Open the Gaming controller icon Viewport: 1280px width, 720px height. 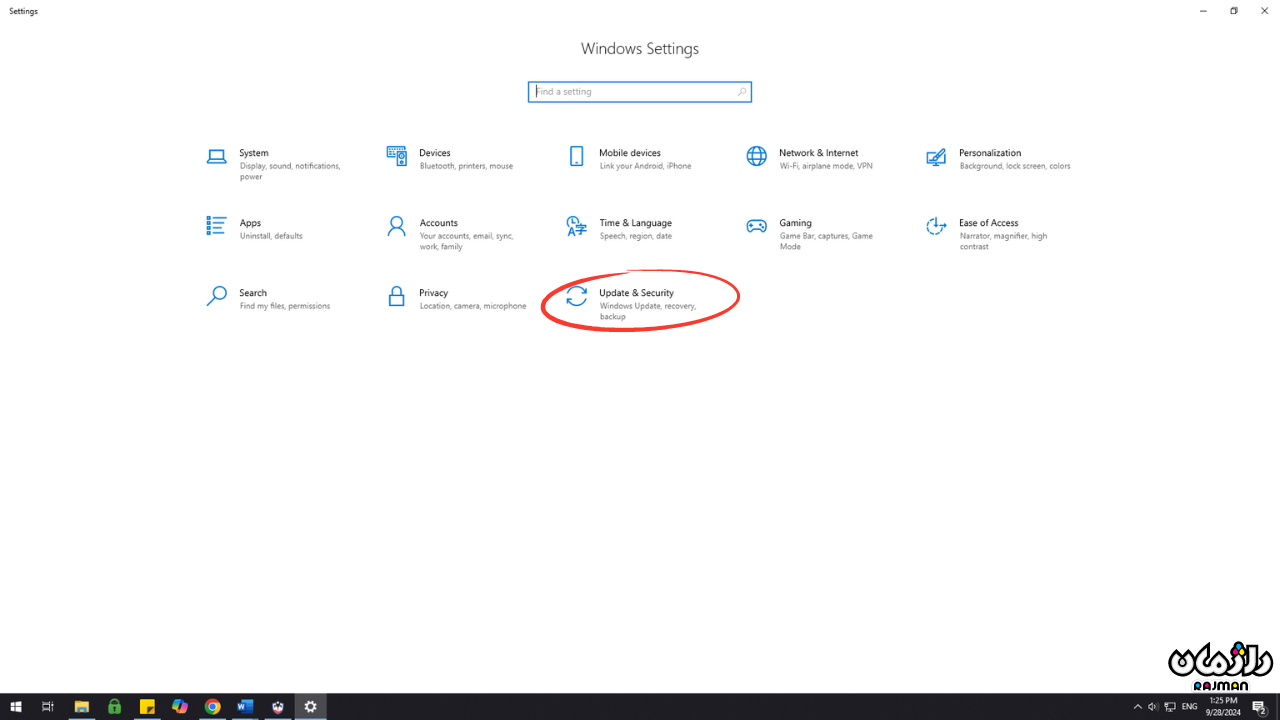(757, 226)
